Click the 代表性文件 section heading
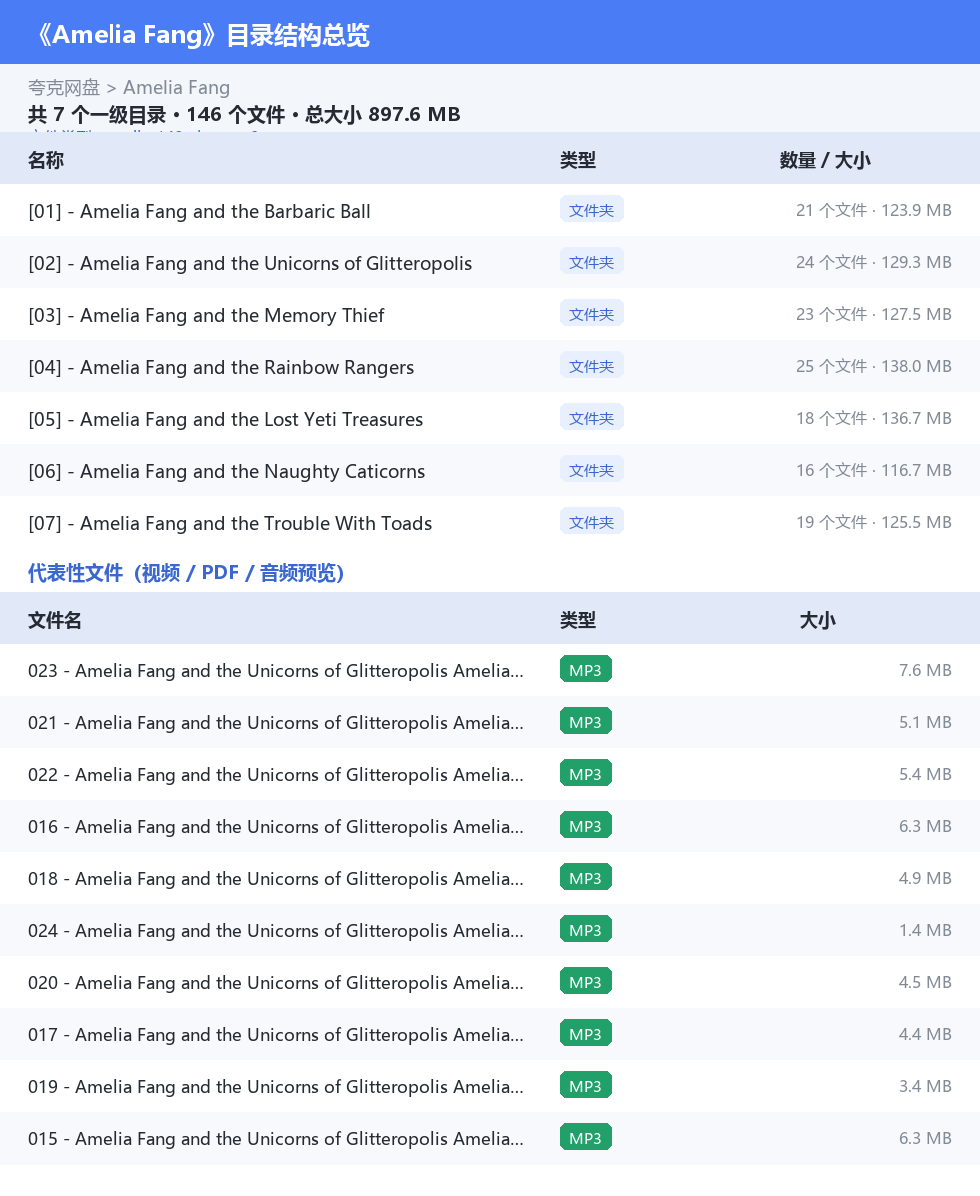 pyautogui.click(x=186, y=572)
